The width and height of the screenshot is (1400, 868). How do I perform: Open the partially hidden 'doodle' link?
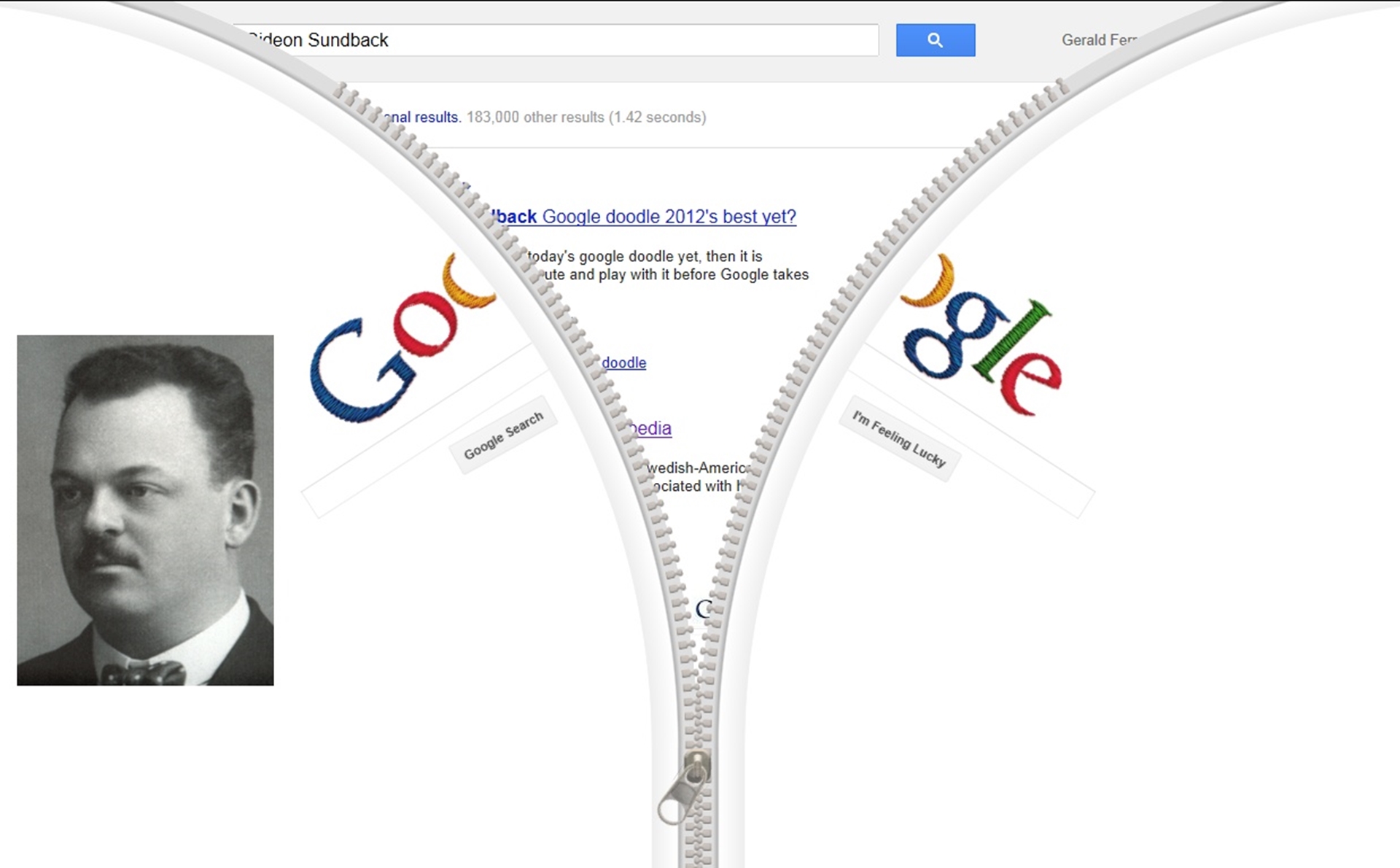[623, 363]
